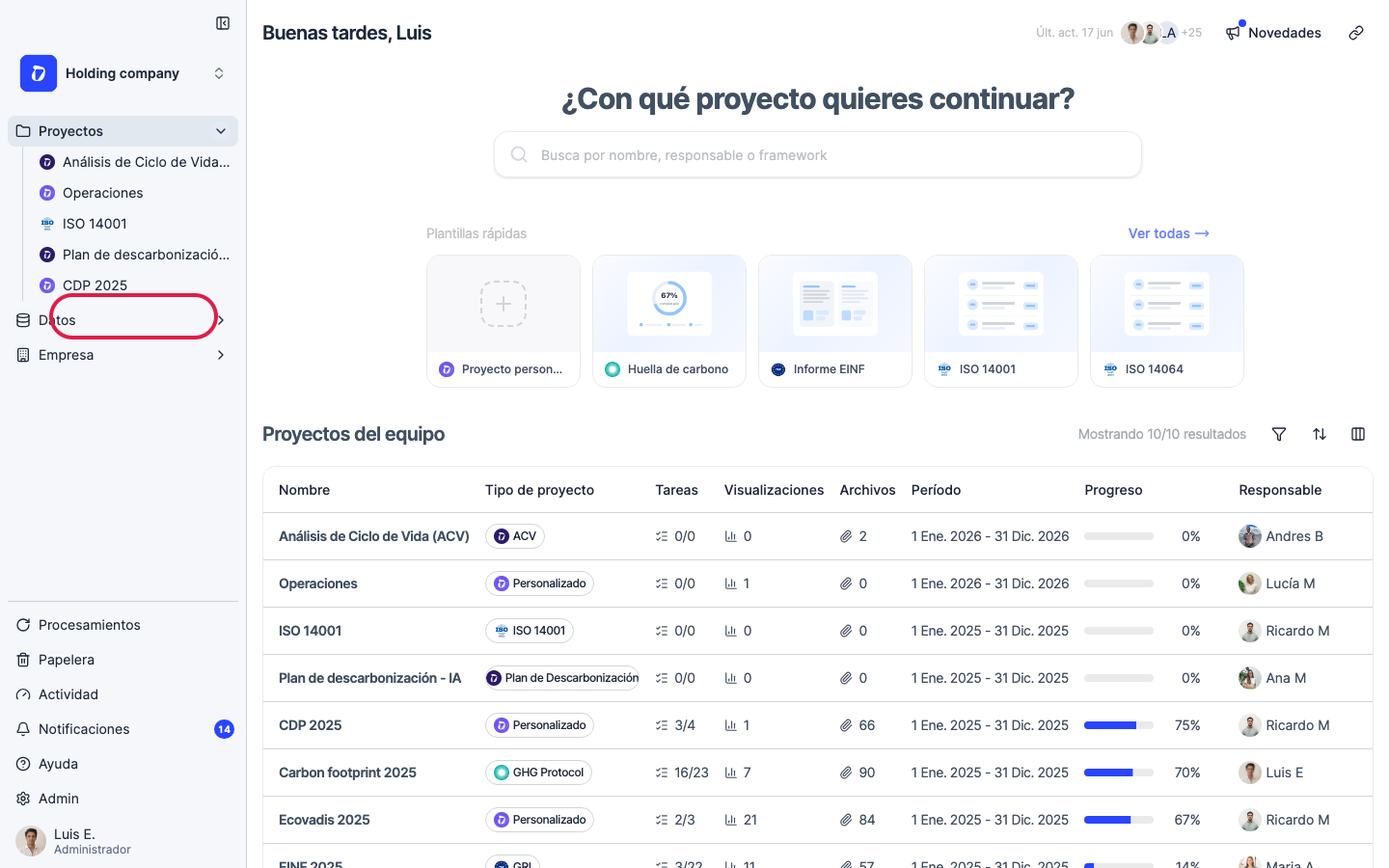
Task: Click the Plan de Descarbonización type tag
Action: click(562, 678)
